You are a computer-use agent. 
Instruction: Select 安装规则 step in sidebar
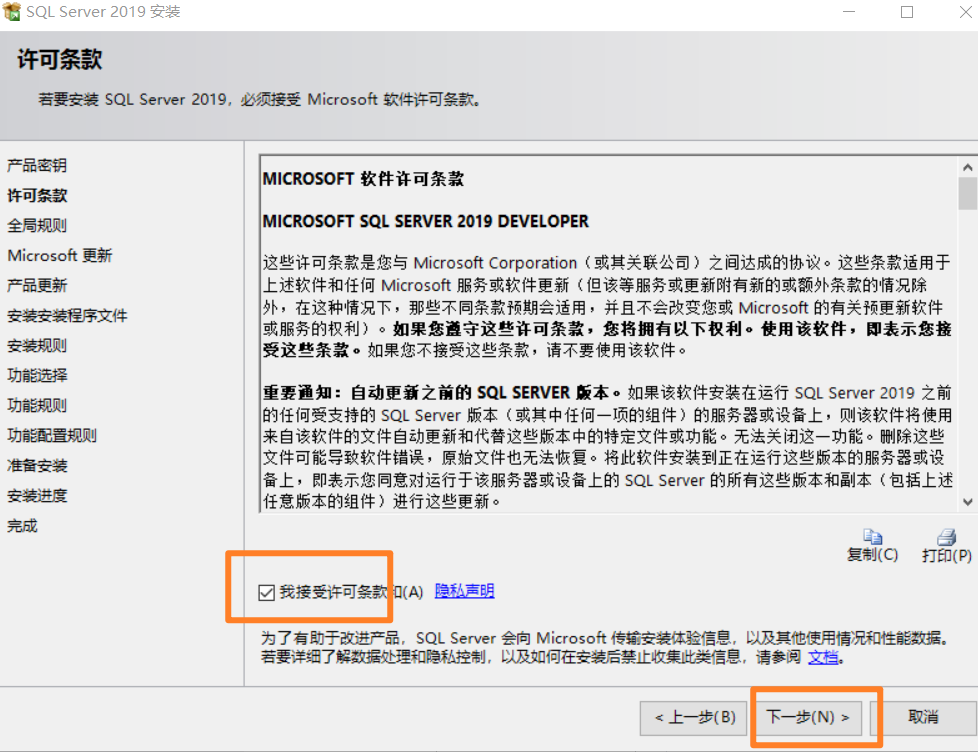[37, 345]
